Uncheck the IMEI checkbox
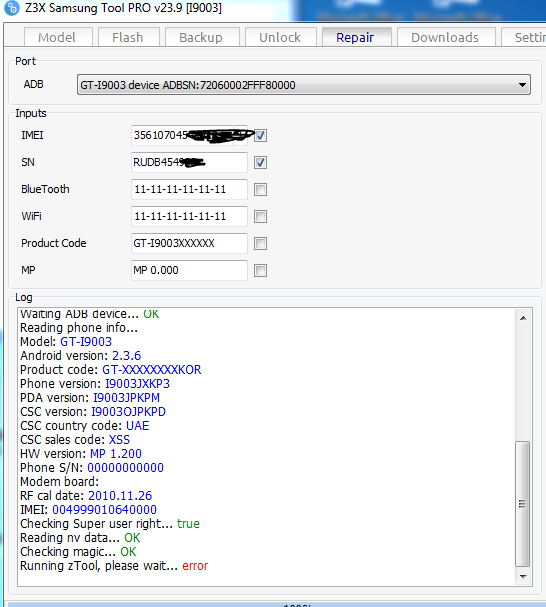This screenshot has height=607, width=546. [x=260, y=135]
